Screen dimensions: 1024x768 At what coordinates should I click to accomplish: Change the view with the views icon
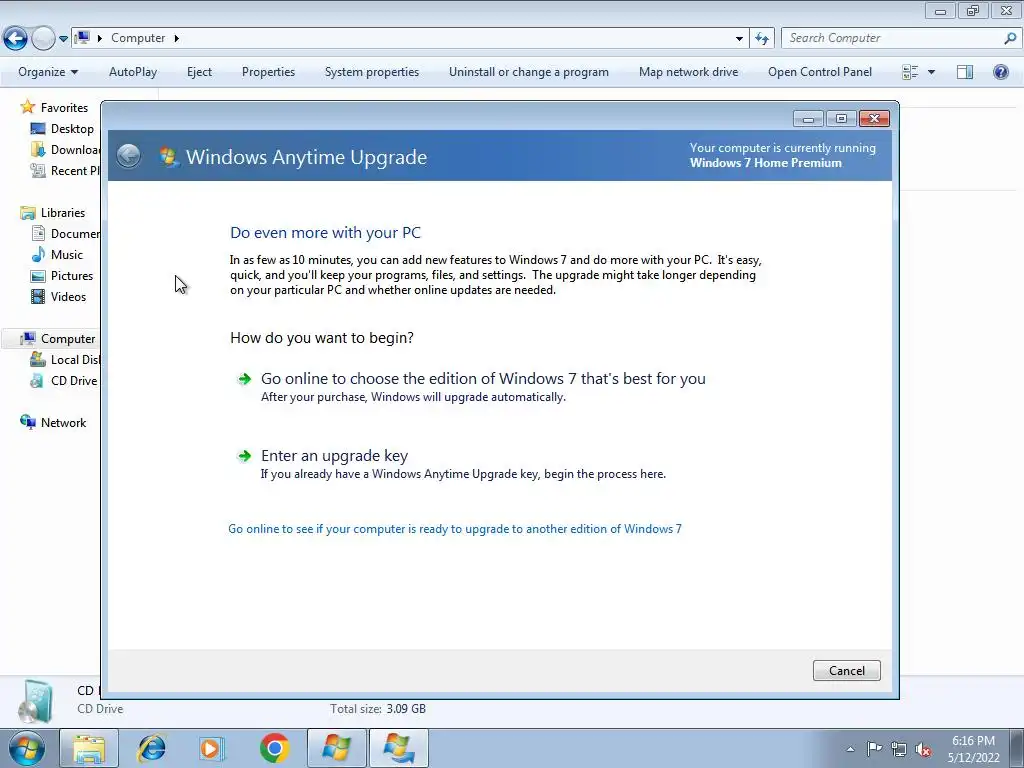click(x=910, y=72)
